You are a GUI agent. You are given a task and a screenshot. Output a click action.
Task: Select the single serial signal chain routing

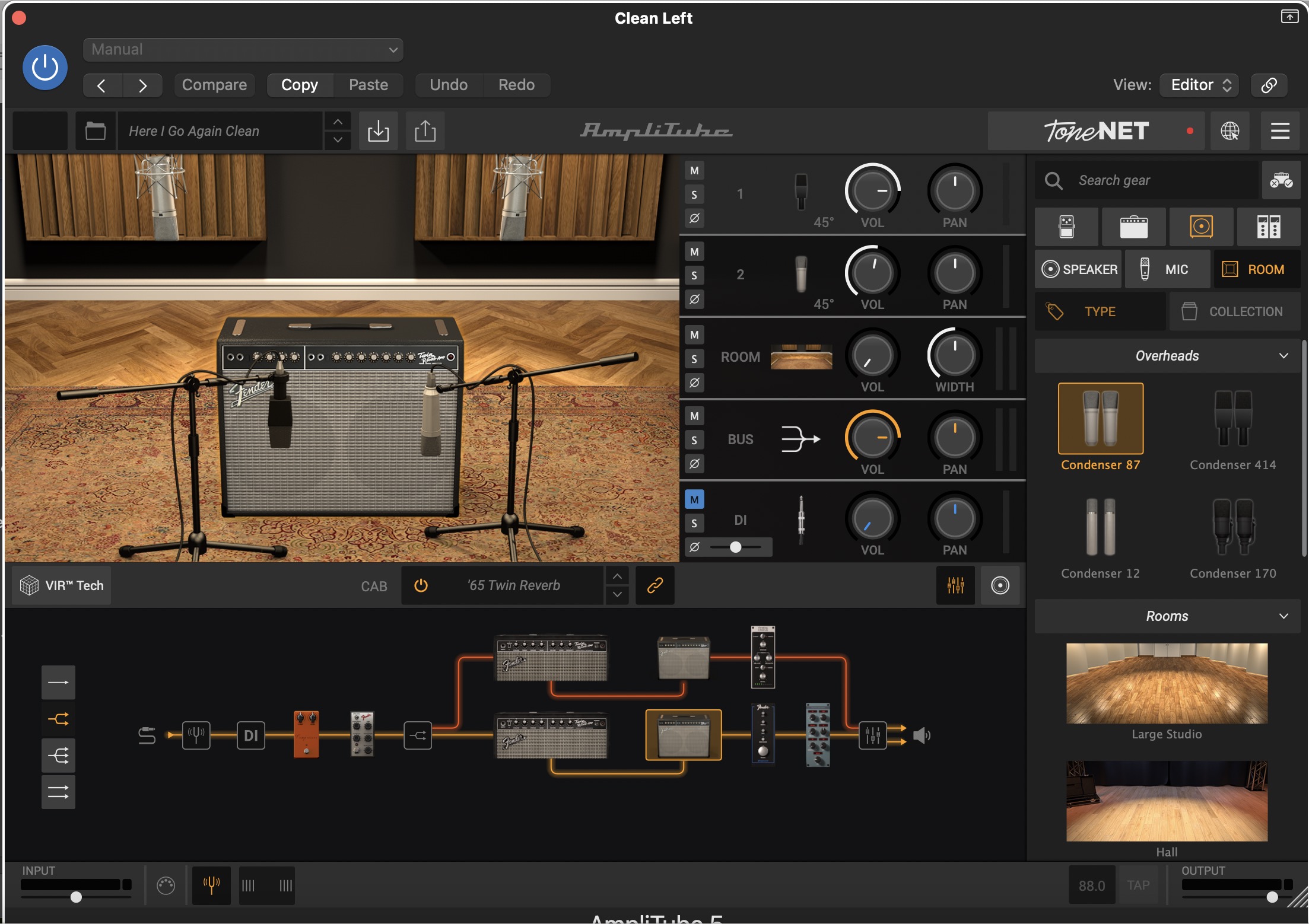click(x=58, y=682)
